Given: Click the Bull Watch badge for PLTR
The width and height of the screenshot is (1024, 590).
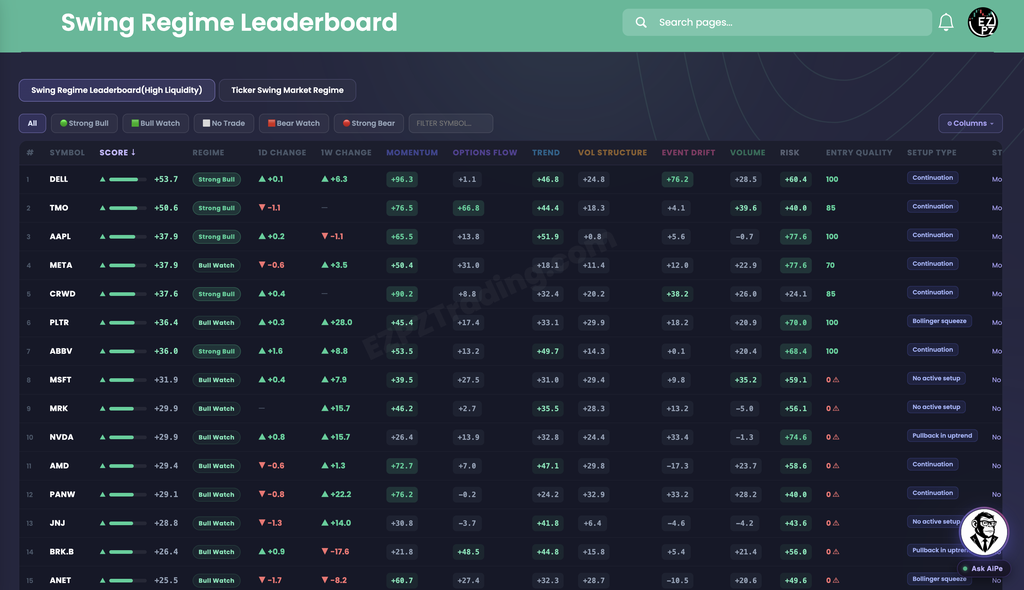Looking at the screenshot, I should [216, 323].
